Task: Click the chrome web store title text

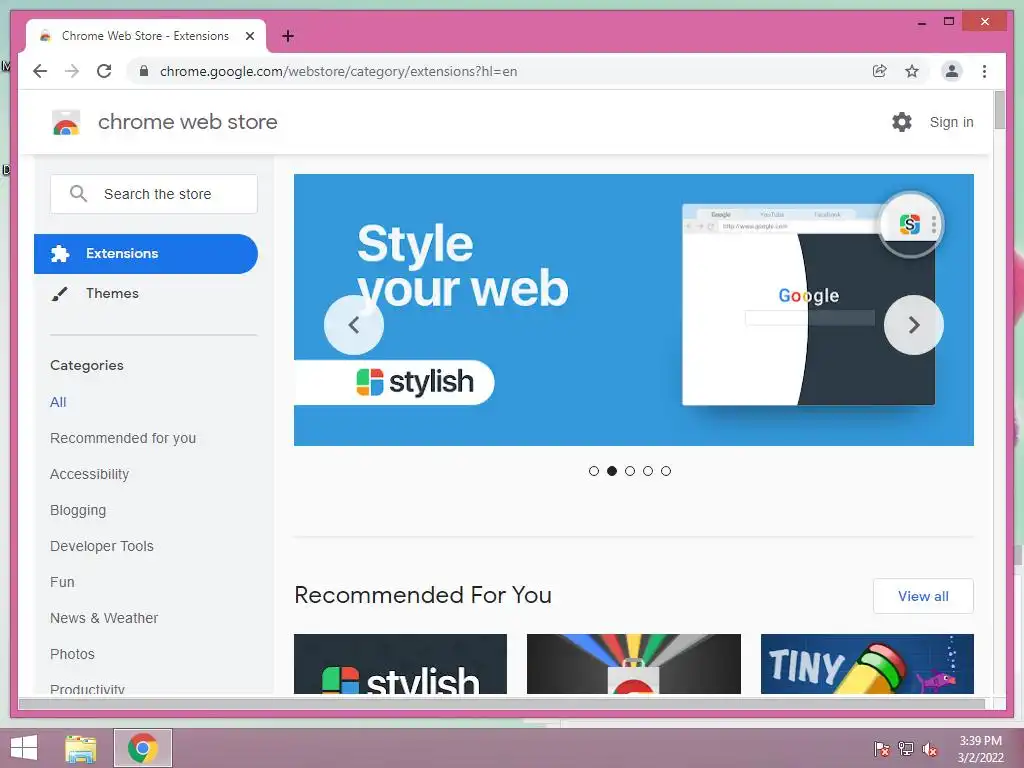Action: click(x=187, y=122)
